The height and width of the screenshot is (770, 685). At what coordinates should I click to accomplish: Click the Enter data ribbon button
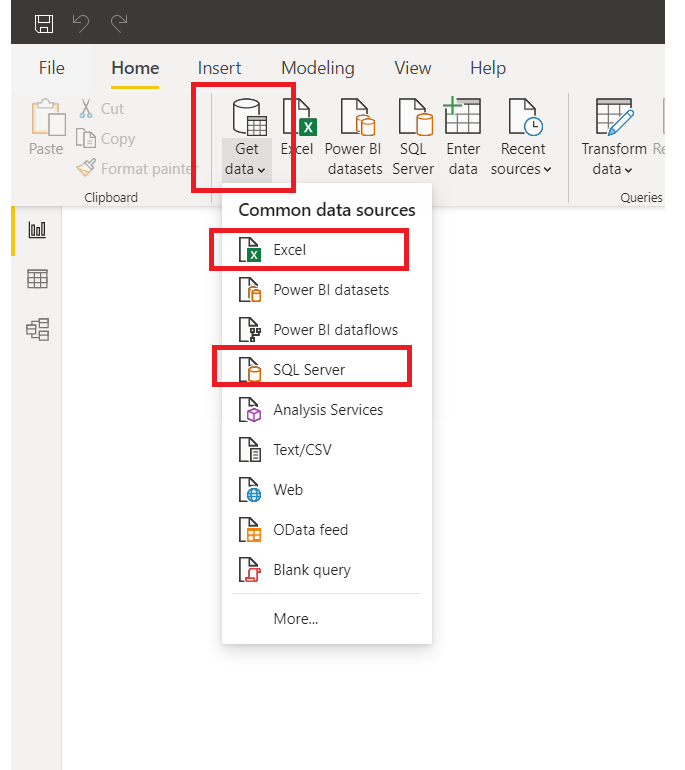pyautogui.click(x=463, y=138)
